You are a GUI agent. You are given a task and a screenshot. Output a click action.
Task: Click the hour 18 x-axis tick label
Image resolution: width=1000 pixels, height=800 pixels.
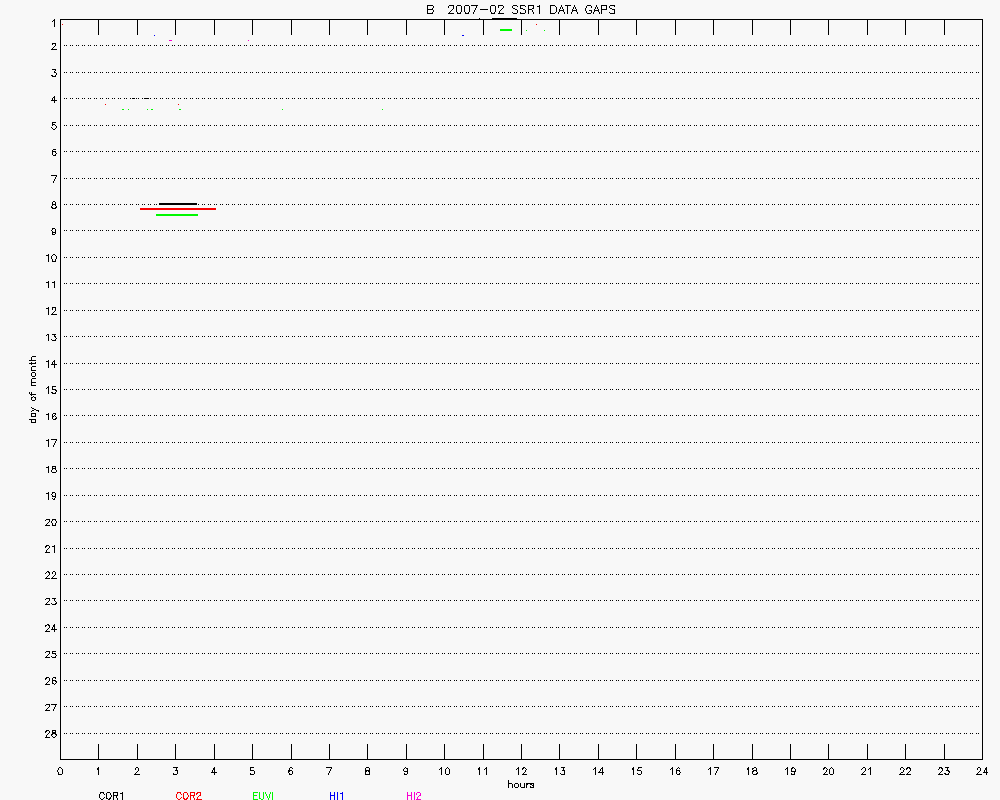751,771
